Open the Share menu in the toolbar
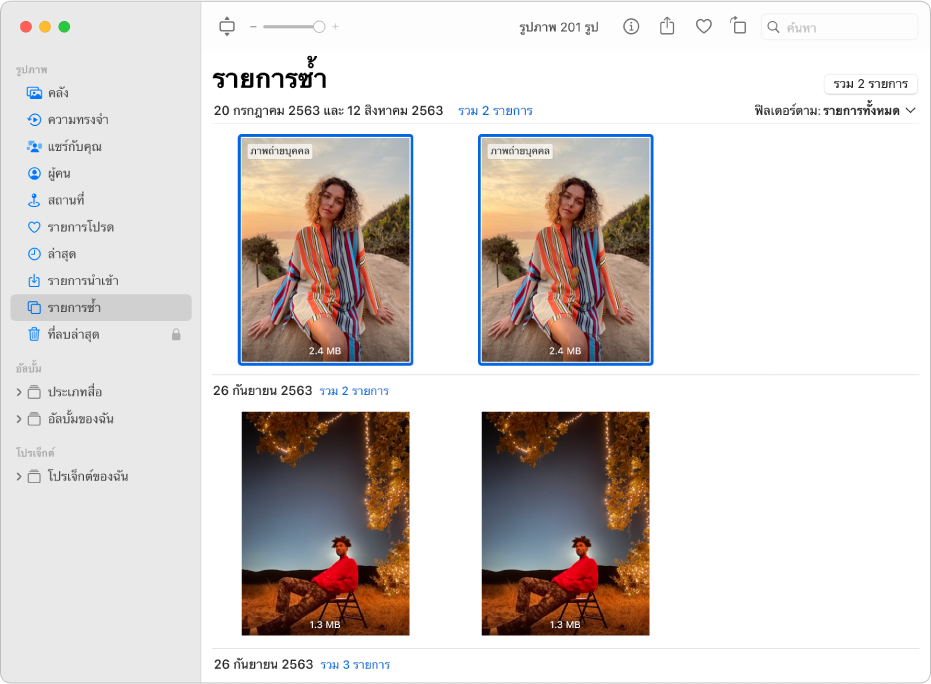The height and width of the screenshot is (684, 931). [667, 27]
